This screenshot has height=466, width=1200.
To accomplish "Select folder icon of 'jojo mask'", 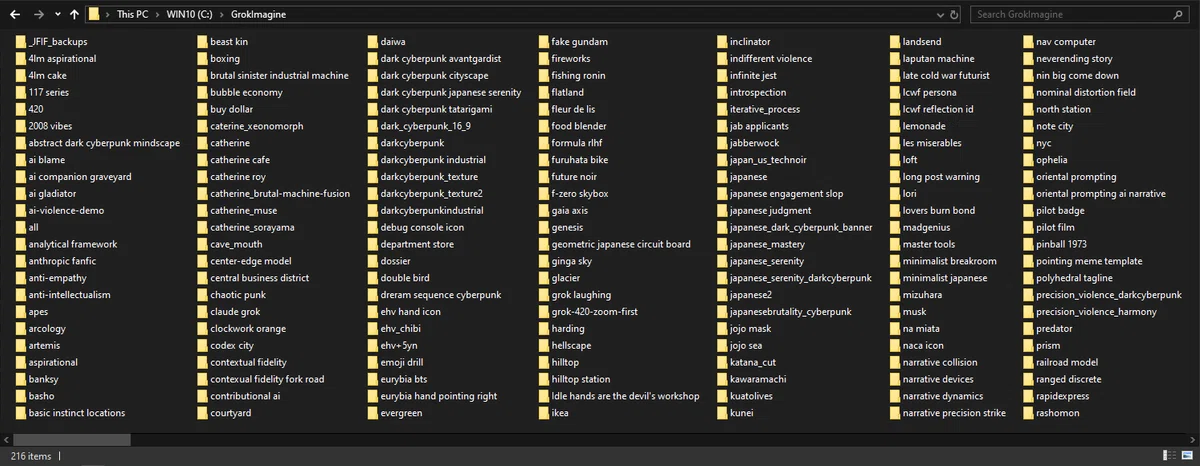I will point(722,328).
